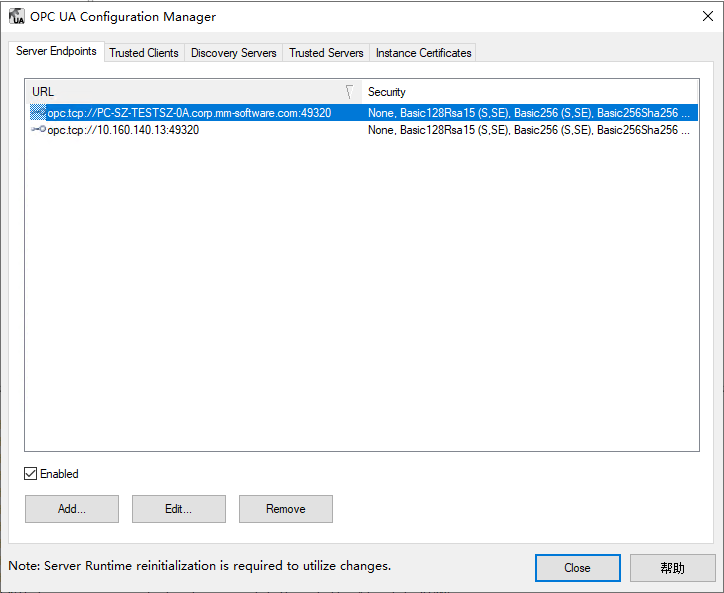Screen dimensions: 724x593
Task: Click the Close button at bottom
Action: pyautogui.click(x=577, y=568)
